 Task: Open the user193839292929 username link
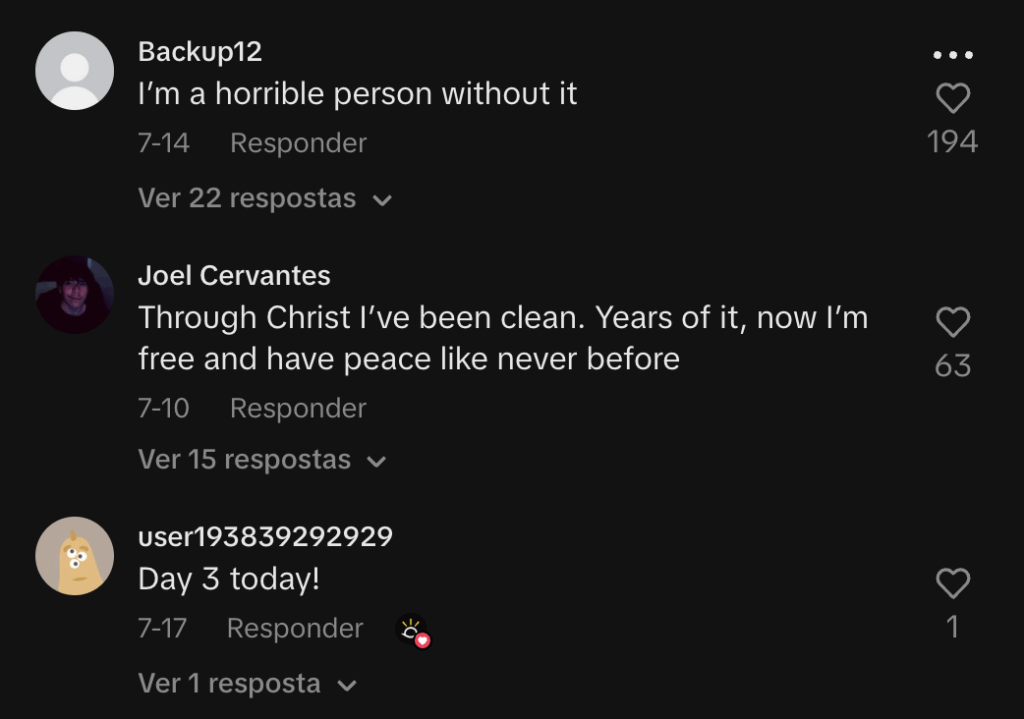point(265,537)
